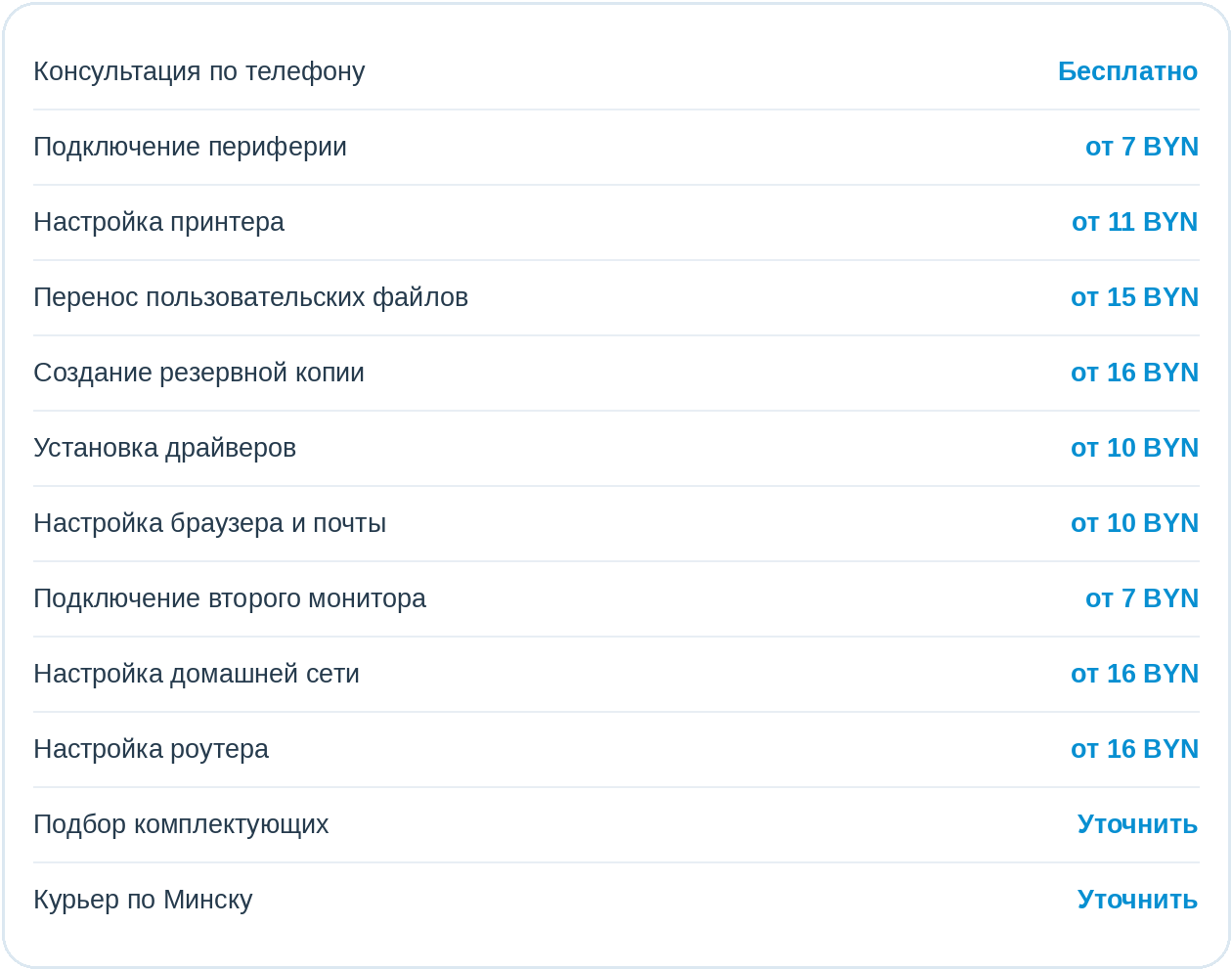Image resolution: width=1232 pixels, height=970 pixels.
Task: Select Создание резервной копии service
Action: (198, 374)
